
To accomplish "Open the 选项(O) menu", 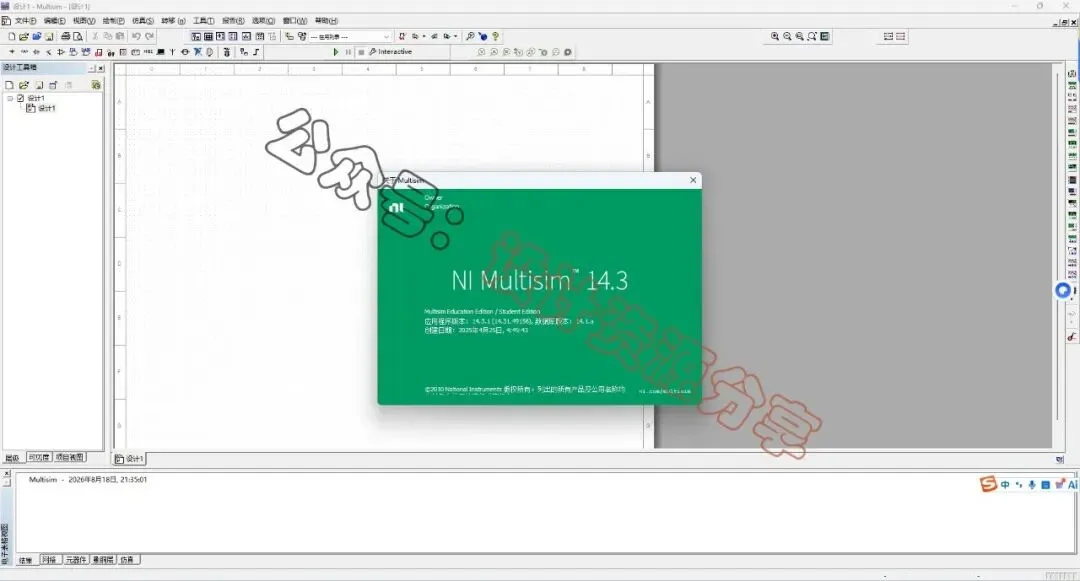I will (263, 21).
